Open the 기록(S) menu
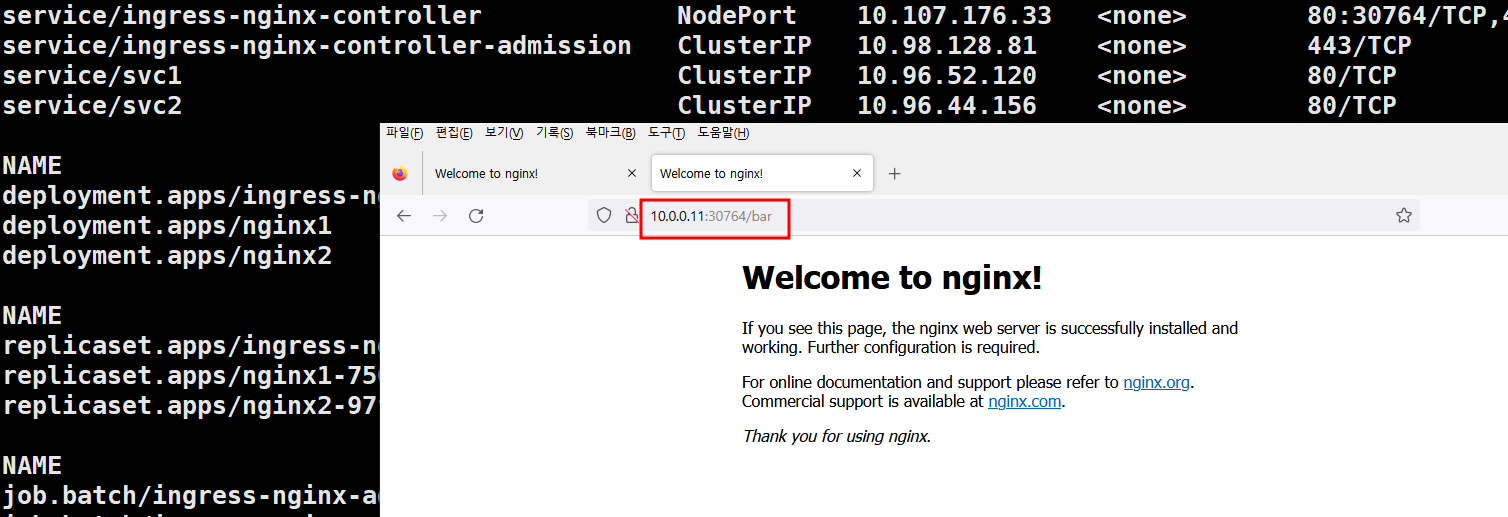The height and width of the screenshot is (517, 1508). click(x=555, y=133)
